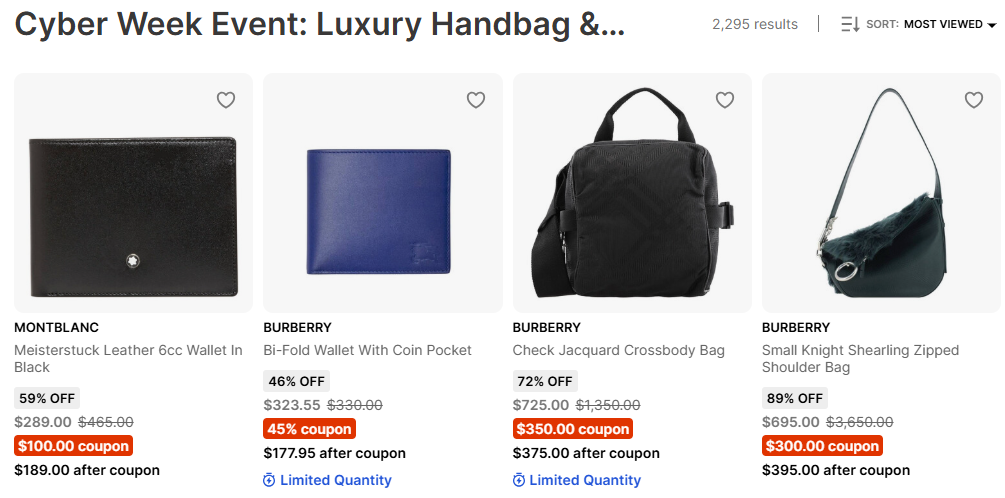Click heart icon on Small Knight Shoulder Bag
This screenshot has width=1005, height=498.
pyautogui.click(x=974, y=100)
